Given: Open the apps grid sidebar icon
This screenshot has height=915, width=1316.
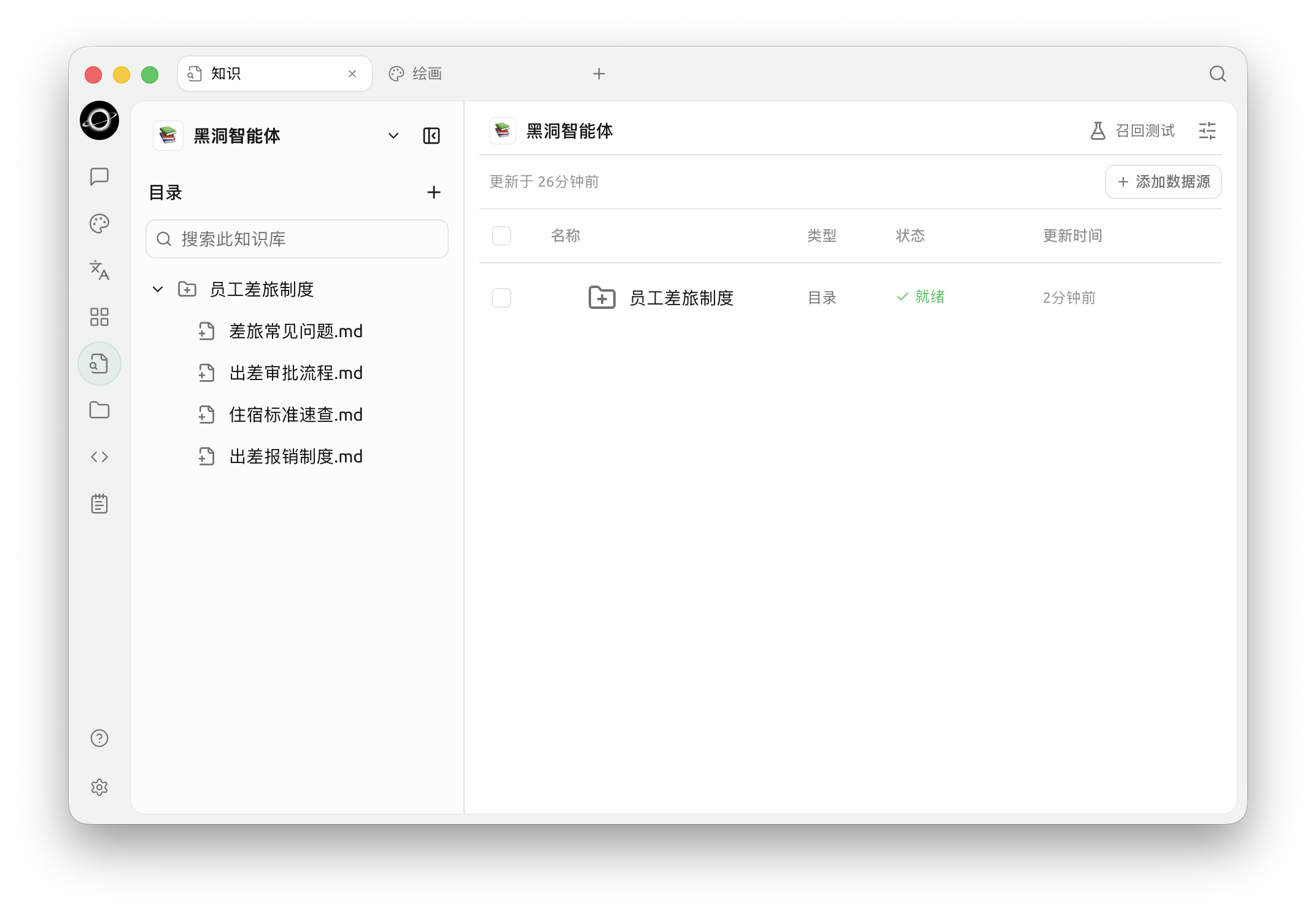Looking at the screenshot, I should pos(99,317).
